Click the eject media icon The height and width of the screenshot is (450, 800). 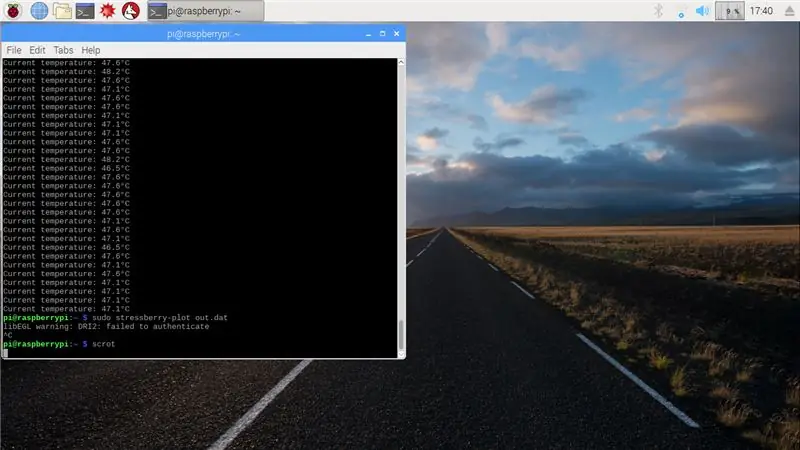tap(789, 11)
